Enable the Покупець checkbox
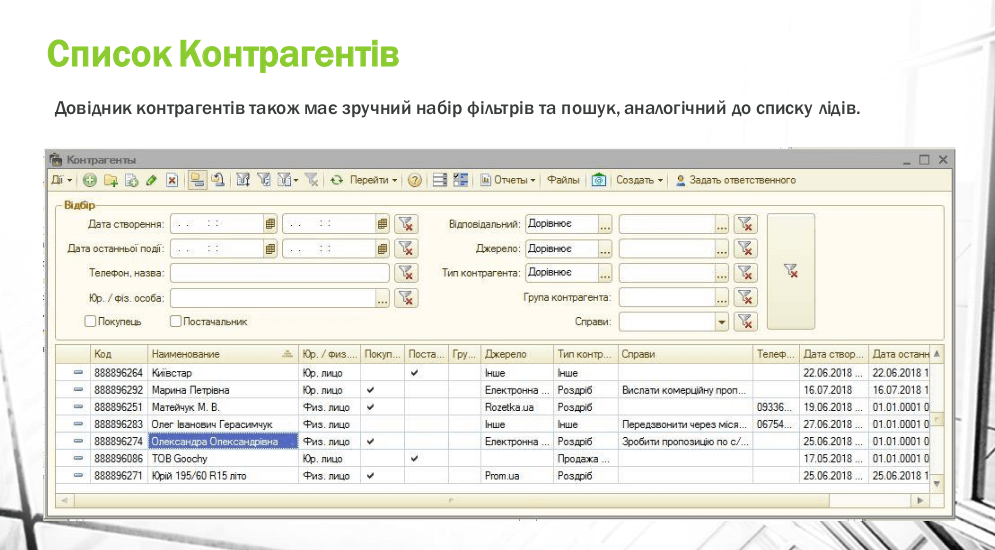The height and width of the screenshot is (550, 995). pos(91,322)
